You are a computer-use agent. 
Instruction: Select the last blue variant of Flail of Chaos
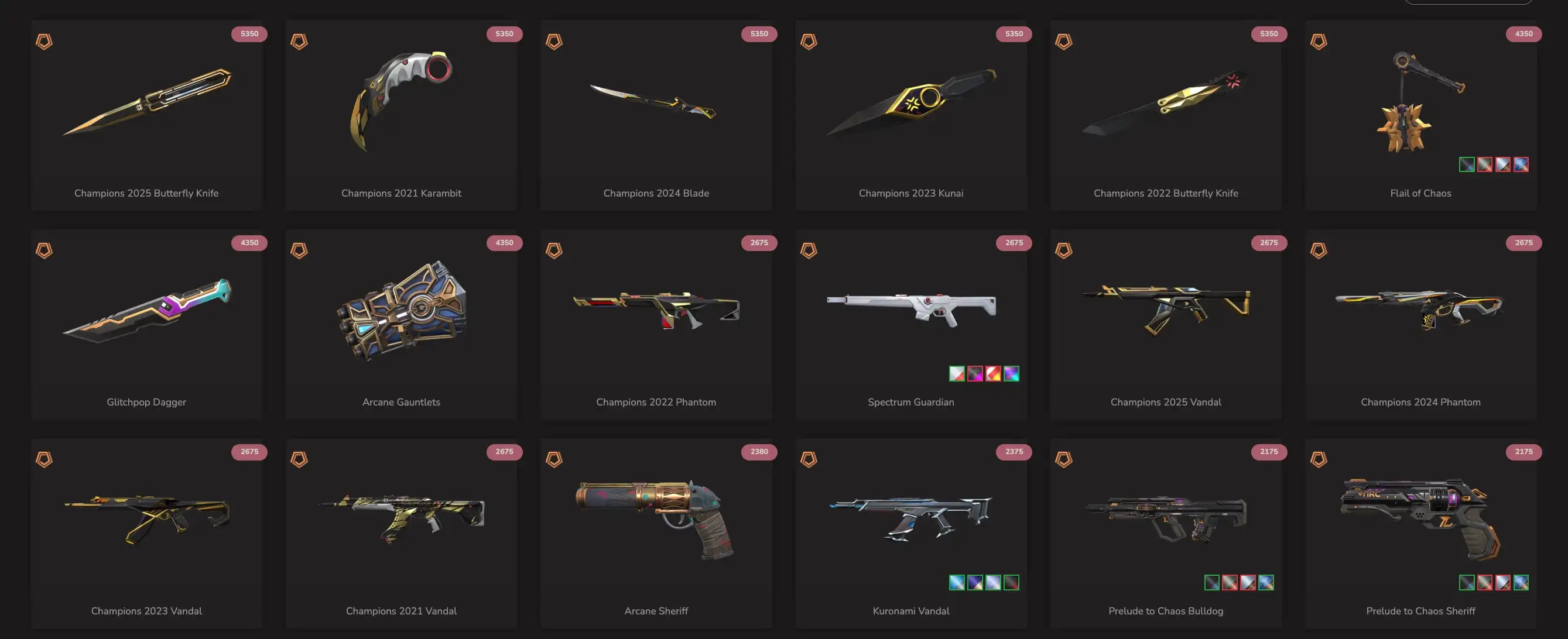pyautogui.click(x=1521, y=164)
